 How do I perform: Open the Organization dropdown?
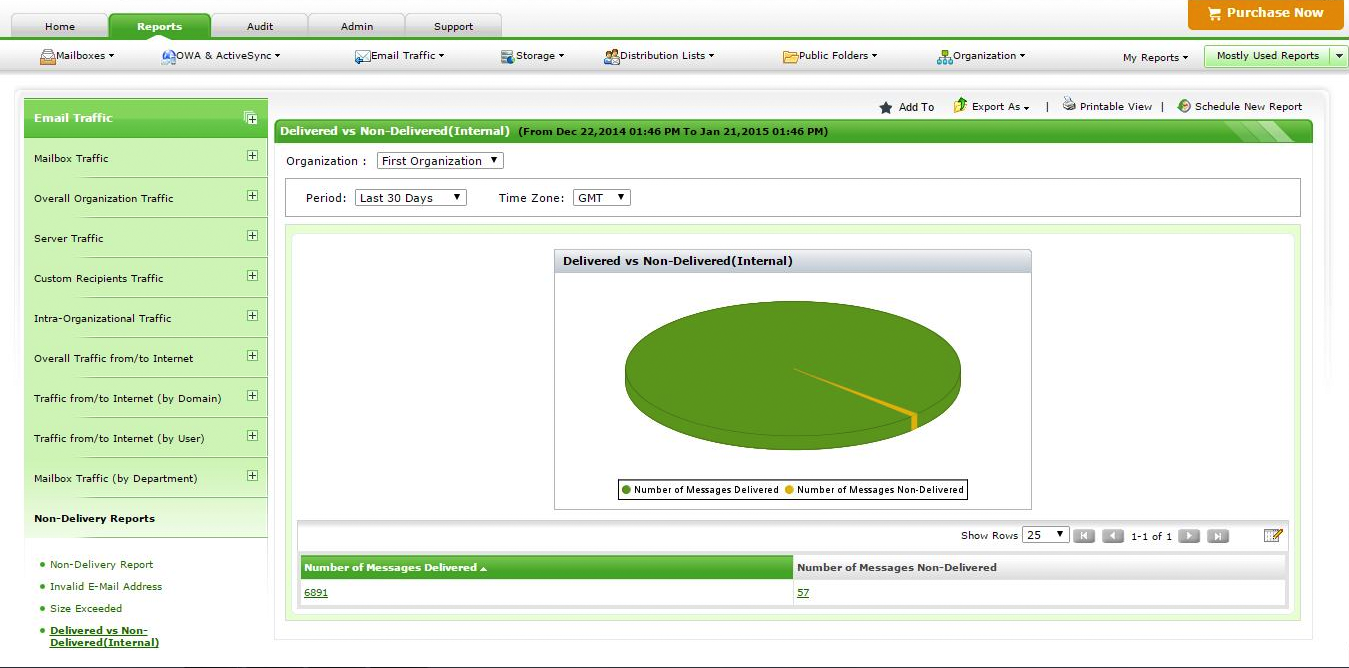pyautogui.click(x=440, y=161)
